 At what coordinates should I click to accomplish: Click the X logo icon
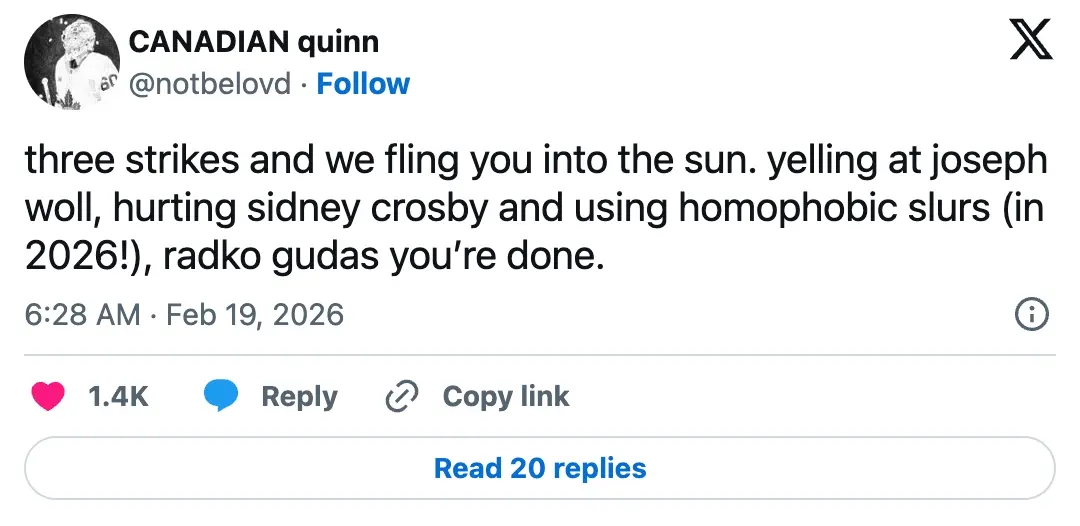pos(1032,43)
